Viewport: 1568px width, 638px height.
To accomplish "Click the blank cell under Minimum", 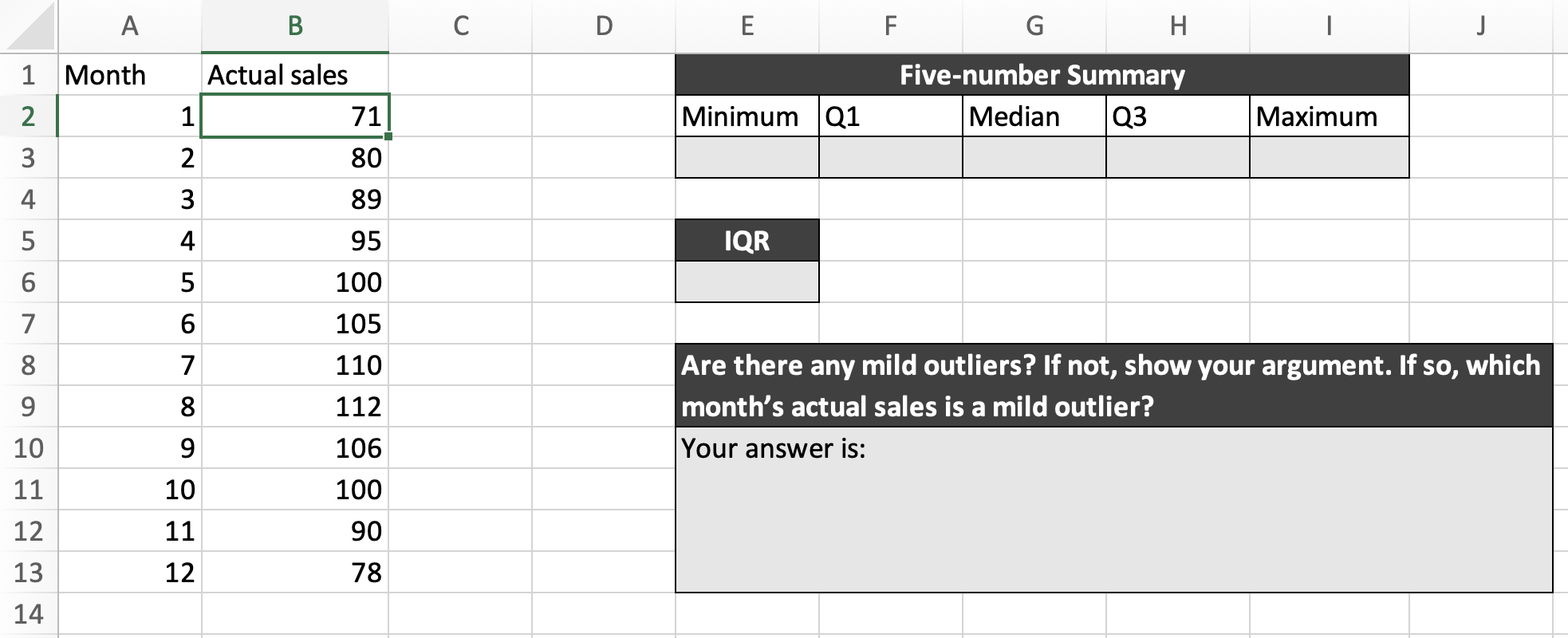I will [747, 158].
